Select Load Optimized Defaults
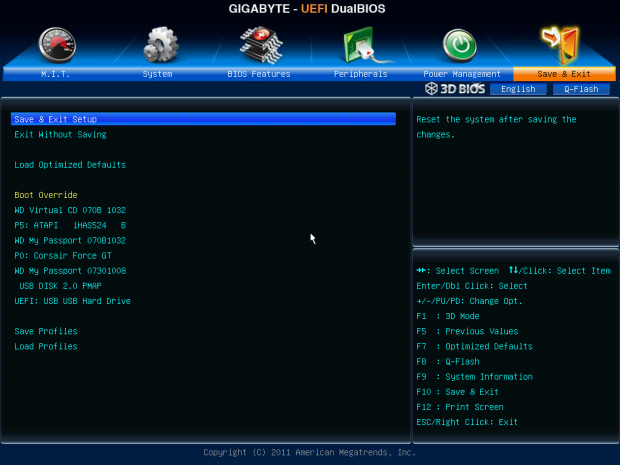This screenshot has width=620, height=465. (x=70, y=165)
